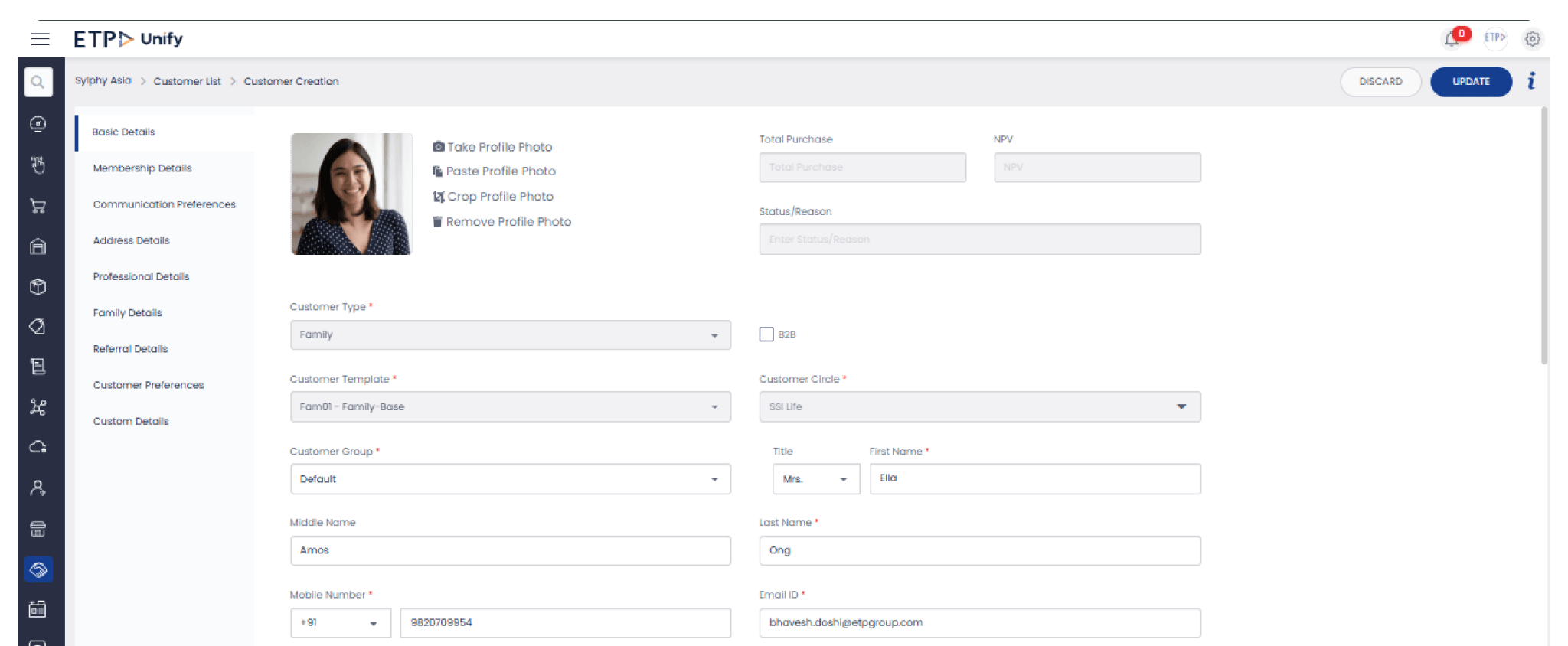Click Customer List breadcrumb link
1568x646 pixels.
187,81
